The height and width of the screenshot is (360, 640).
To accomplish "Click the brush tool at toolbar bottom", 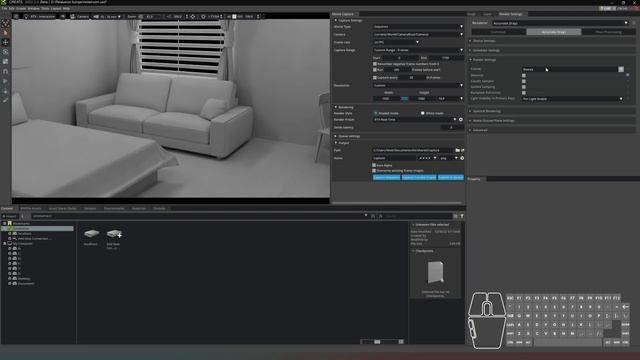I will 5,100.
